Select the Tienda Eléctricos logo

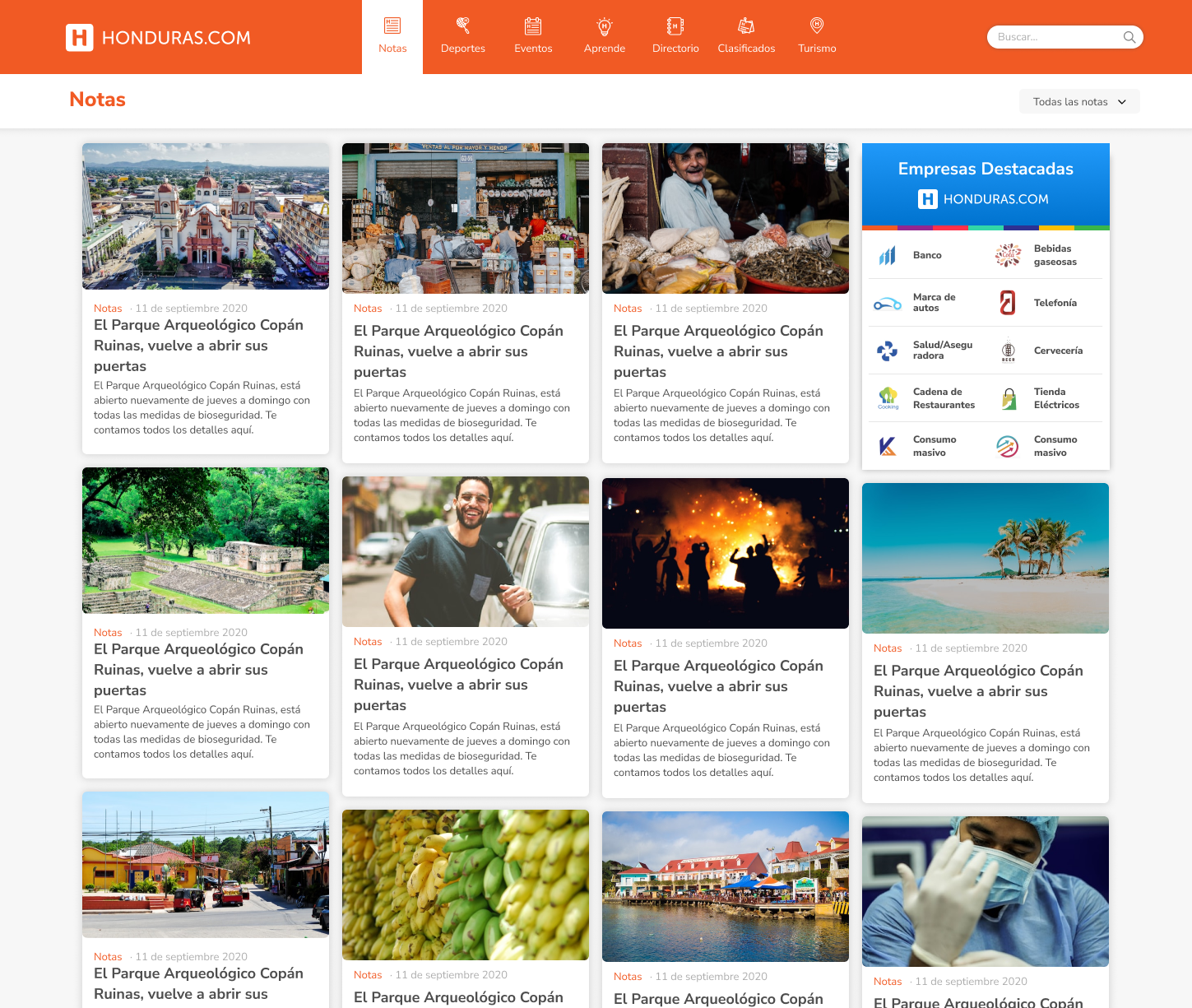1009,399
